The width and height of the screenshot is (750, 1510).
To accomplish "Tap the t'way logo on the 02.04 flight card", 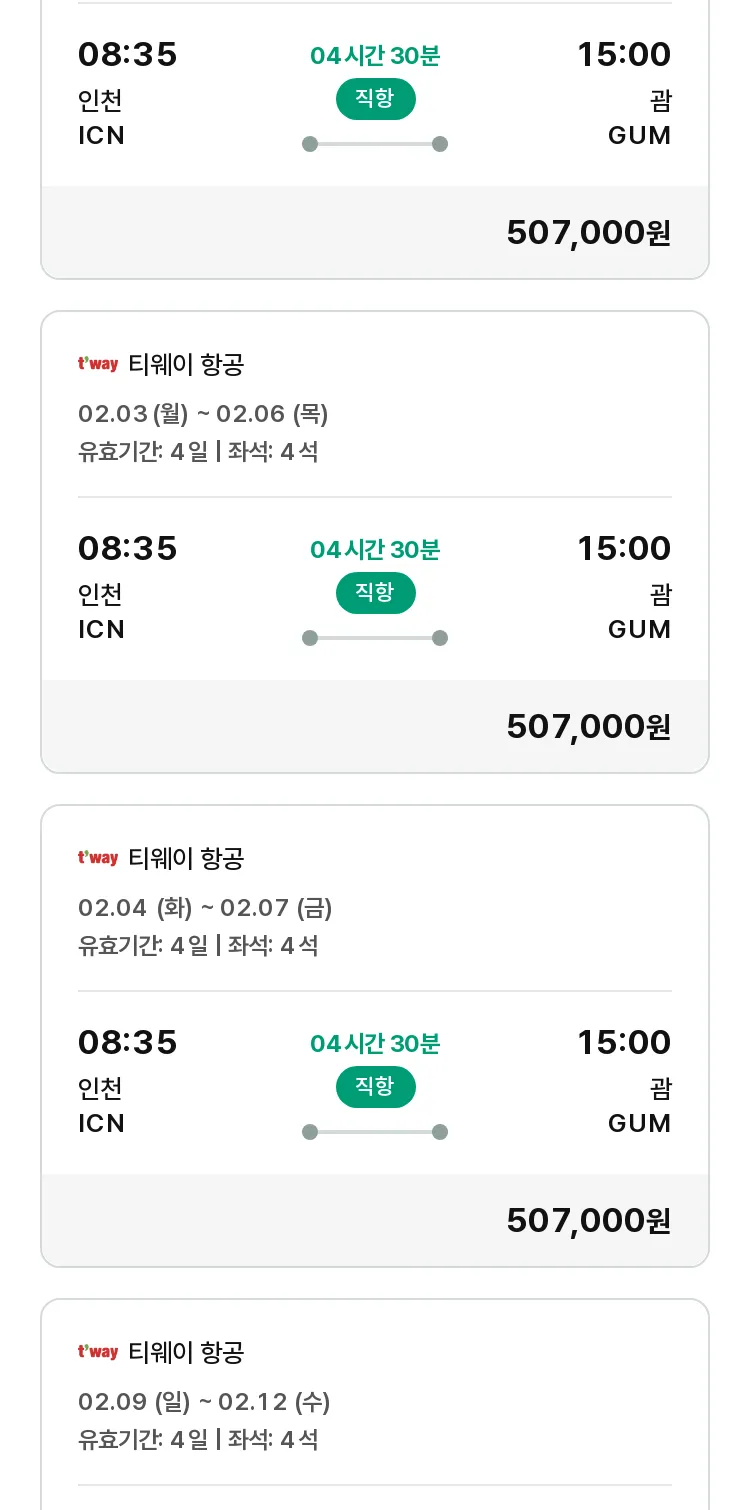I will tap(98, 859).
